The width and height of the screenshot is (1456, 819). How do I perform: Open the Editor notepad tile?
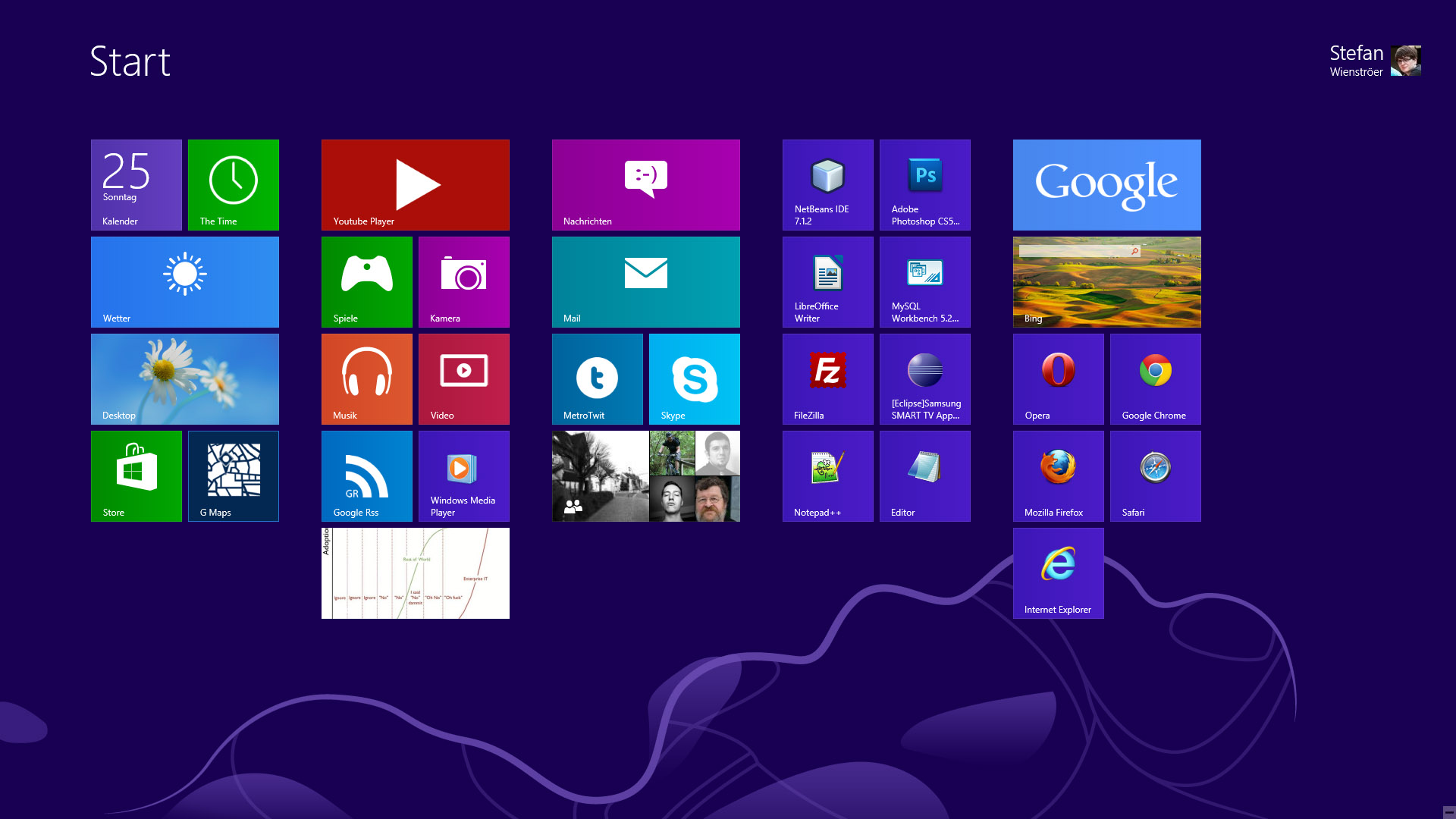point(925,476)
